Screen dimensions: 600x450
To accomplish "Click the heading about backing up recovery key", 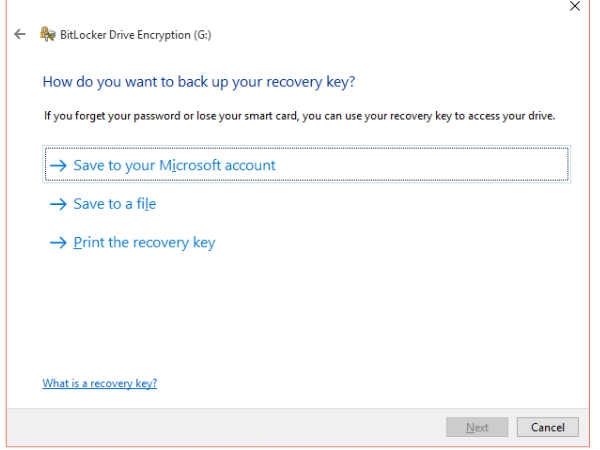I will pyautogui.click(x=199, y=82).
